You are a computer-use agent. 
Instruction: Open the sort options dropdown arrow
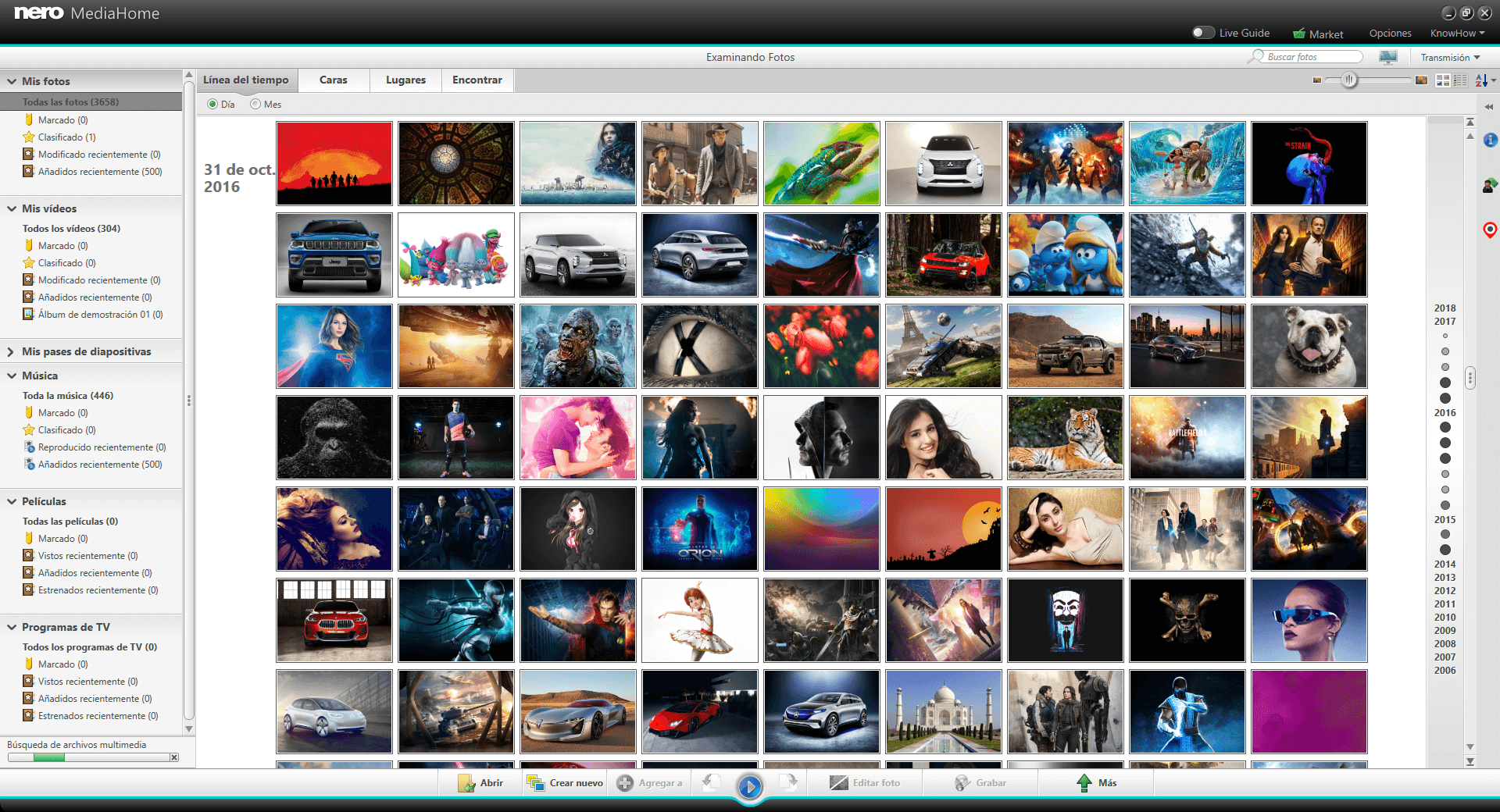(x=1494, y=80)
